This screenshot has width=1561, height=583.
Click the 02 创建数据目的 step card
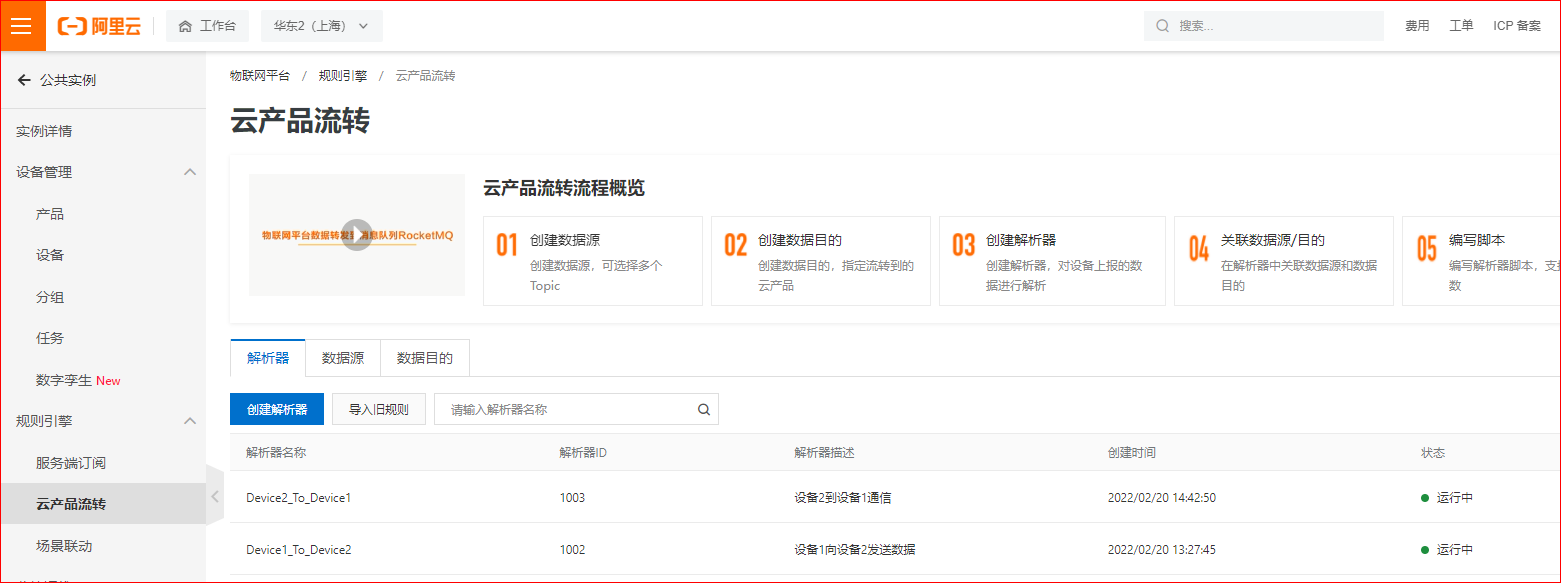[x=821, y=261]
